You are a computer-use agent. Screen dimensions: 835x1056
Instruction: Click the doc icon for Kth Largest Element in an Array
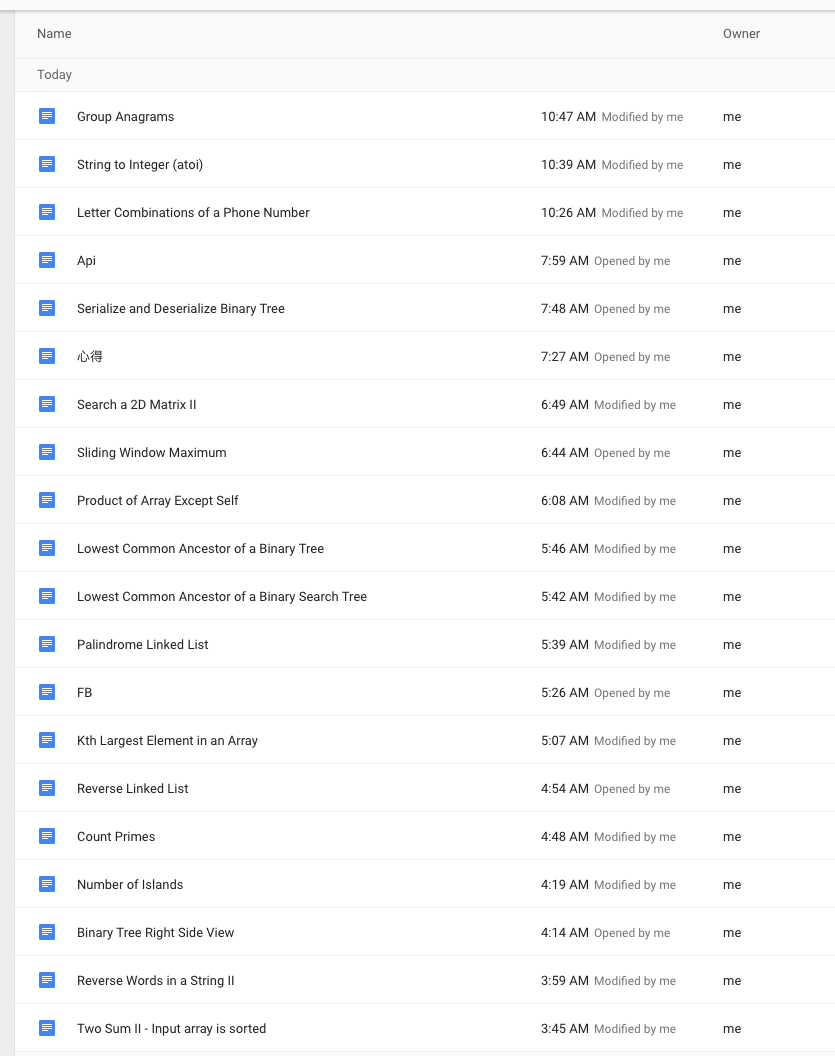pos(46,740)
